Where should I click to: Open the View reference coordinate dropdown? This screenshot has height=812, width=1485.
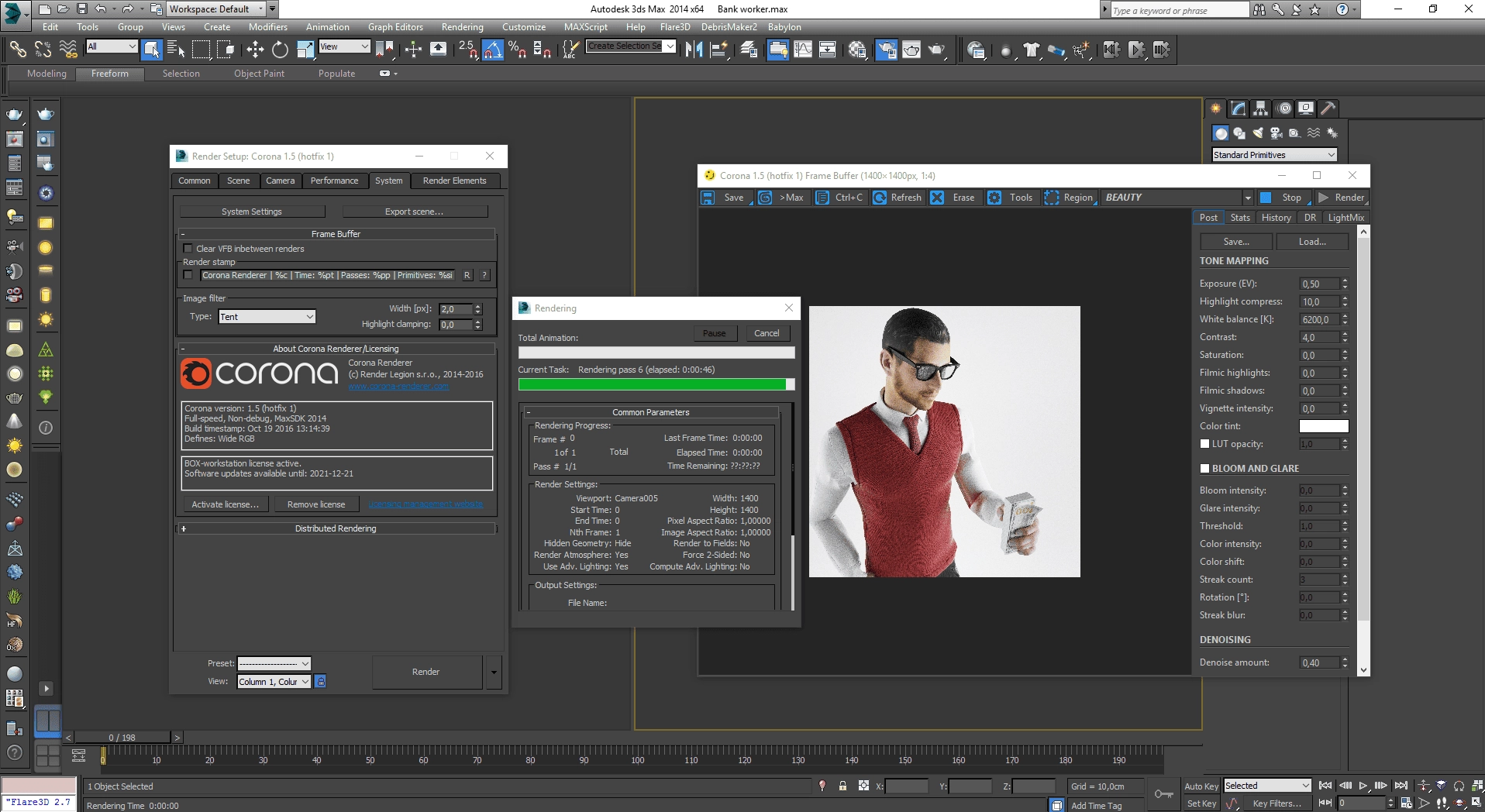coord(344,46)
